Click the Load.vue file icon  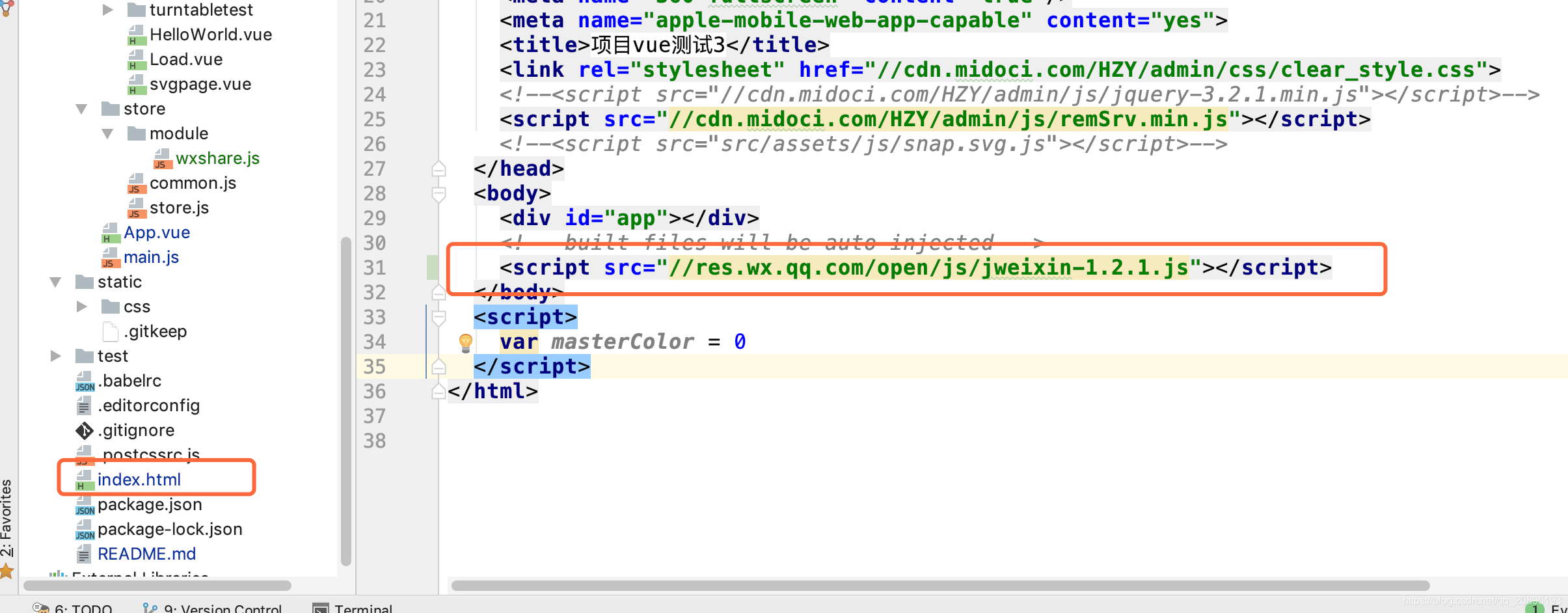coord(137,60)
